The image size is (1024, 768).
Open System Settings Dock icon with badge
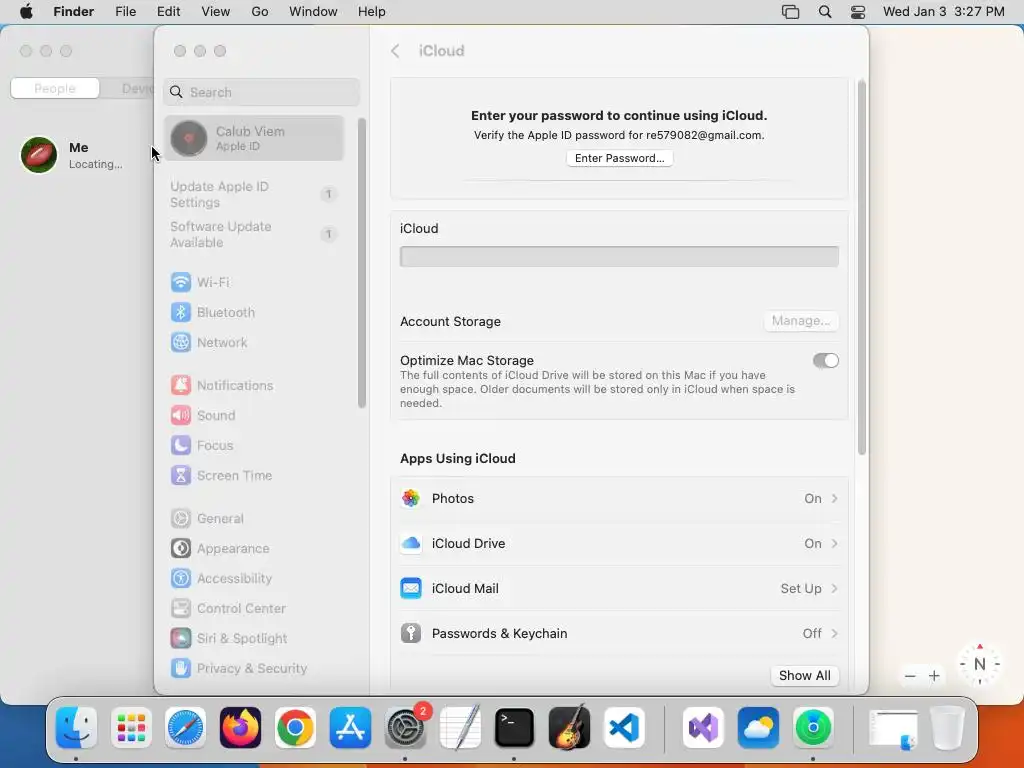tap(406, 728)
